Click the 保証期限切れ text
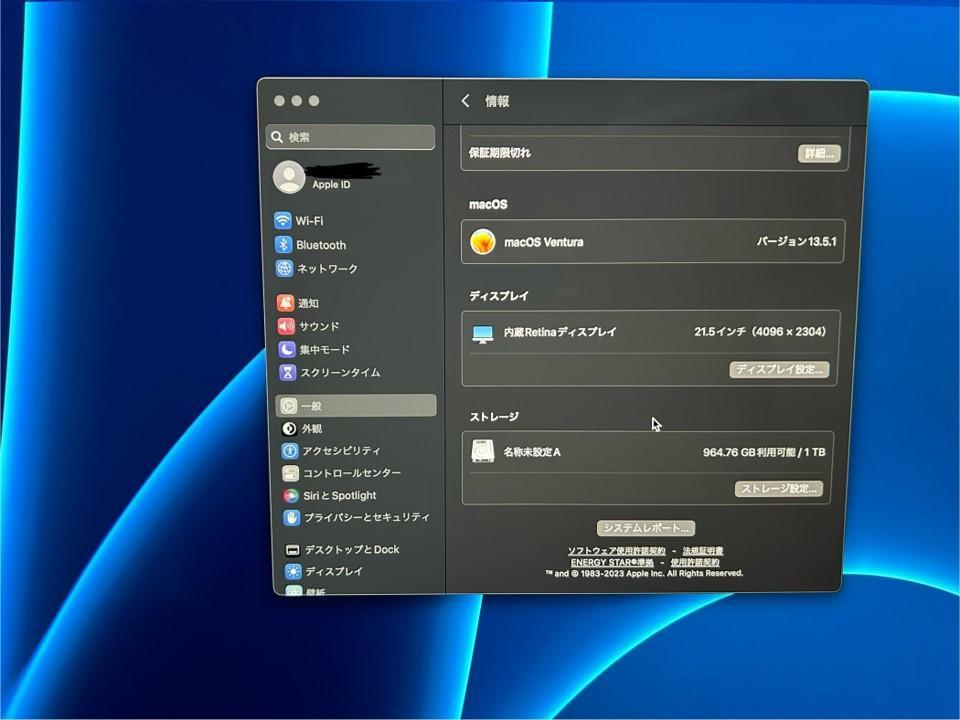The height and width of the screenshot is (720, 960). tap(500, 153)
